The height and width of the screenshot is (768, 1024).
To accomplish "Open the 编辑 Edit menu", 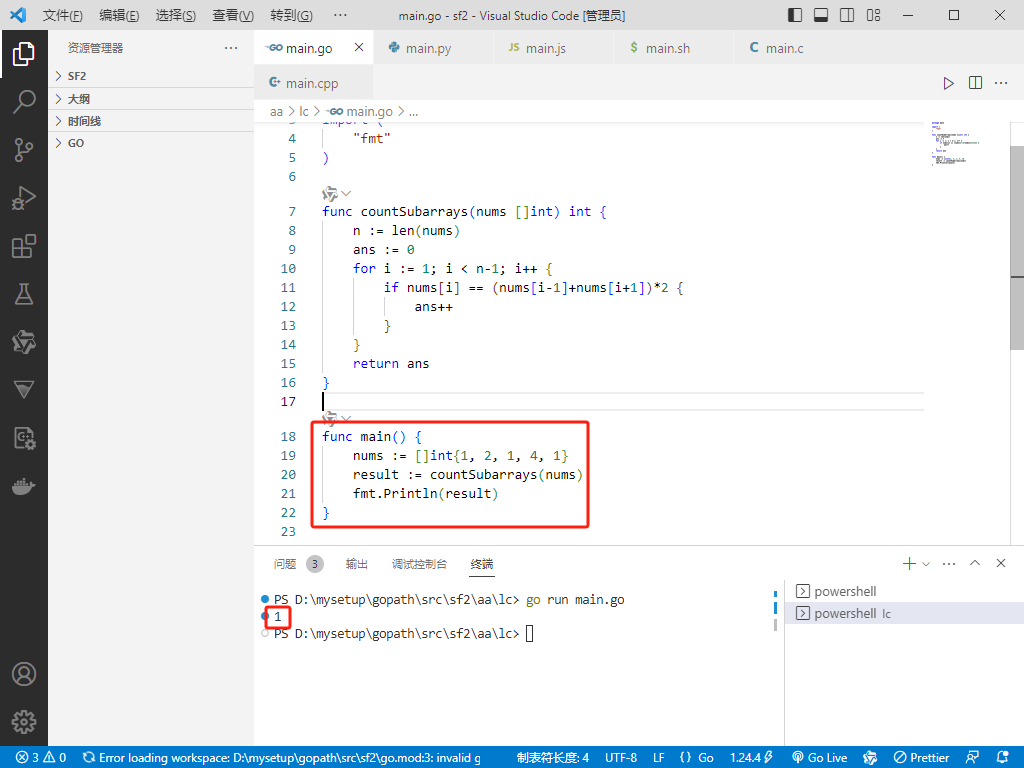I will (119, 15).
